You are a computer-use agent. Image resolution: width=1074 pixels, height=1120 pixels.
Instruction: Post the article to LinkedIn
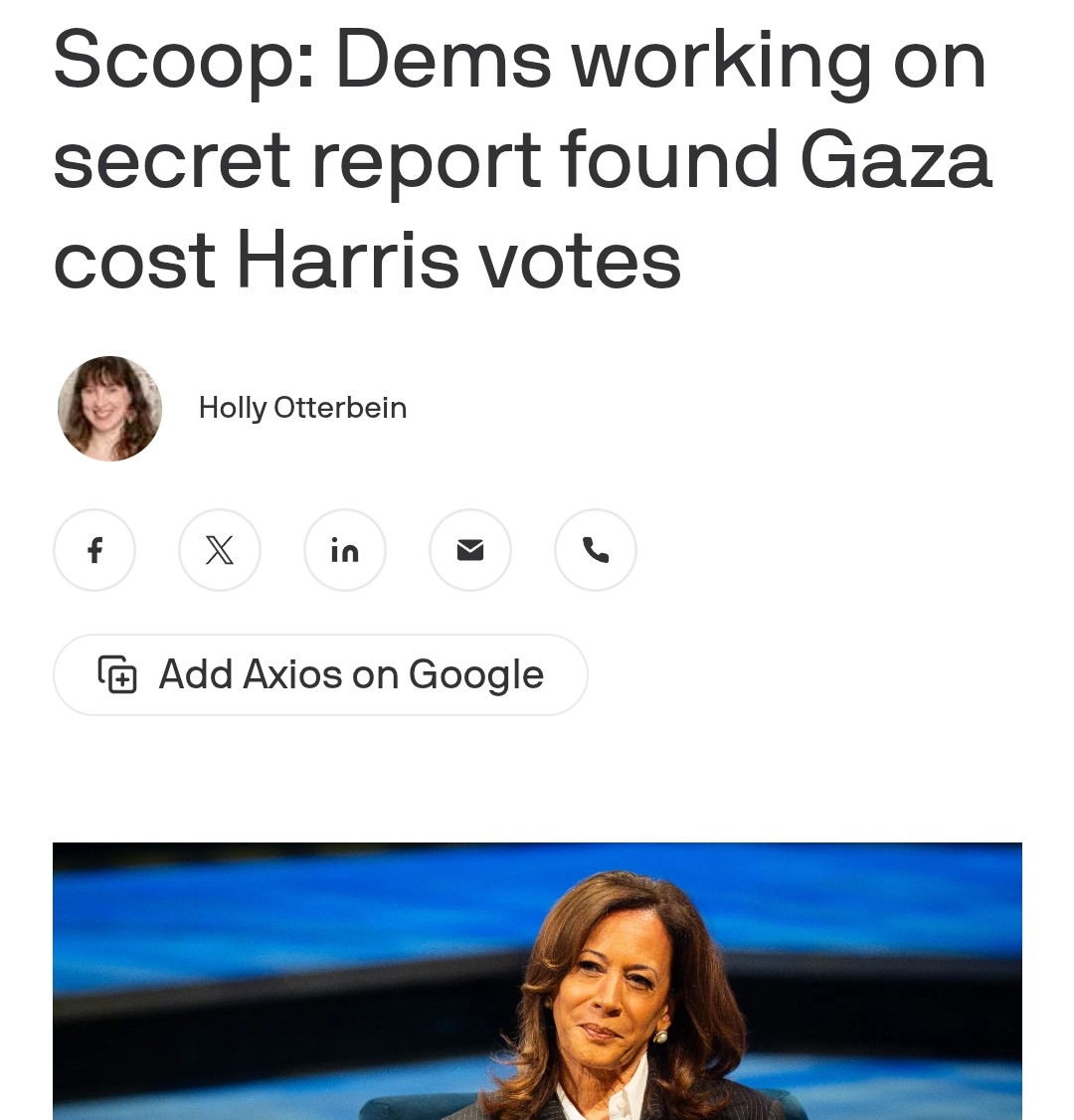tap(345, 550)
